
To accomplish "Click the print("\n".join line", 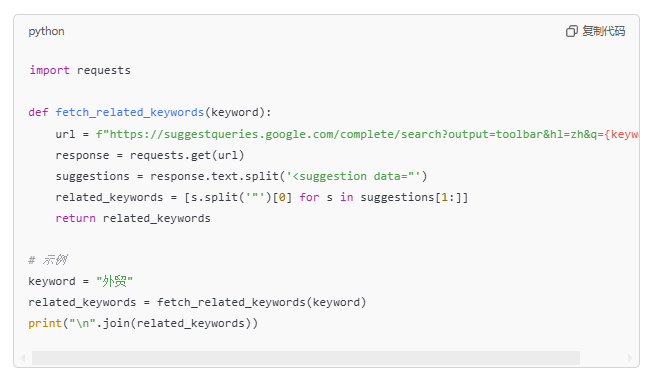I will coord(143,323).
